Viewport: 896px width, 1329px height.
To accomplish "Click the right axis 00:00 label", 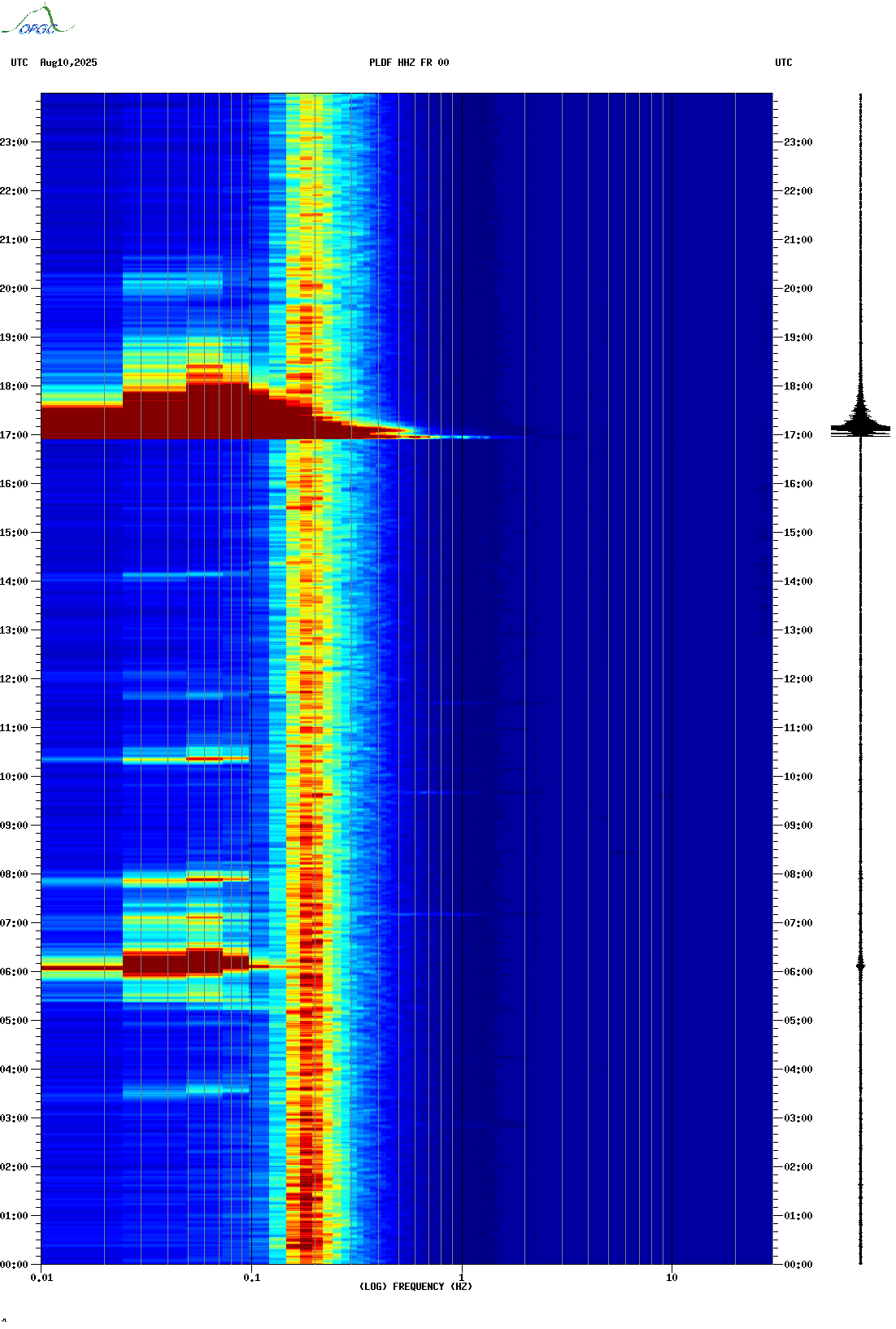I will tap(798, 1265).
